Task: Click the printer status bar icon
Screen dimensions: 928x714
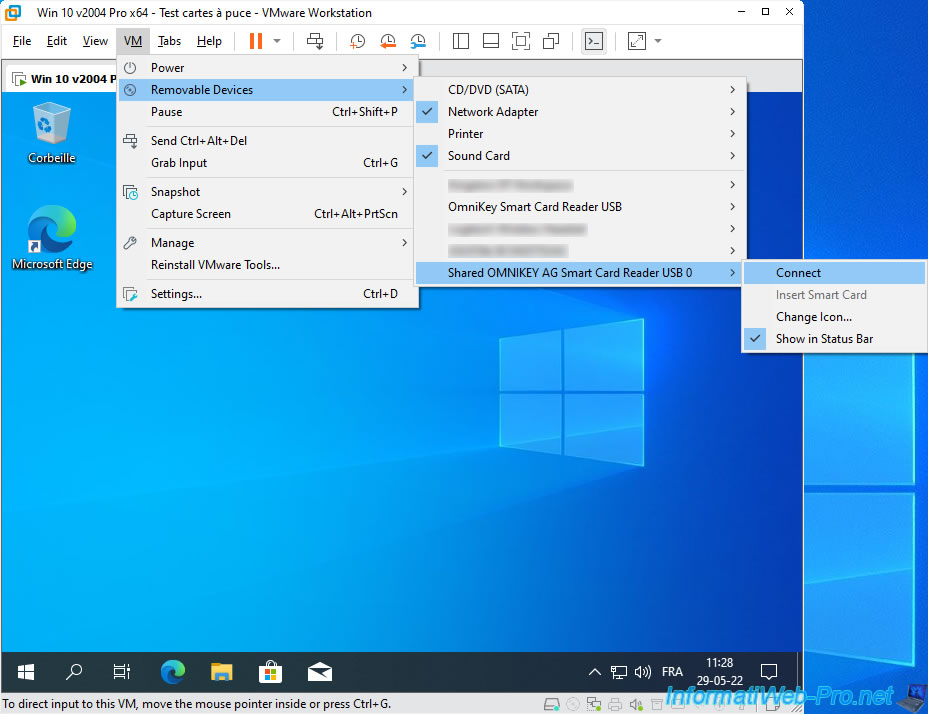Action: (615, 704)
